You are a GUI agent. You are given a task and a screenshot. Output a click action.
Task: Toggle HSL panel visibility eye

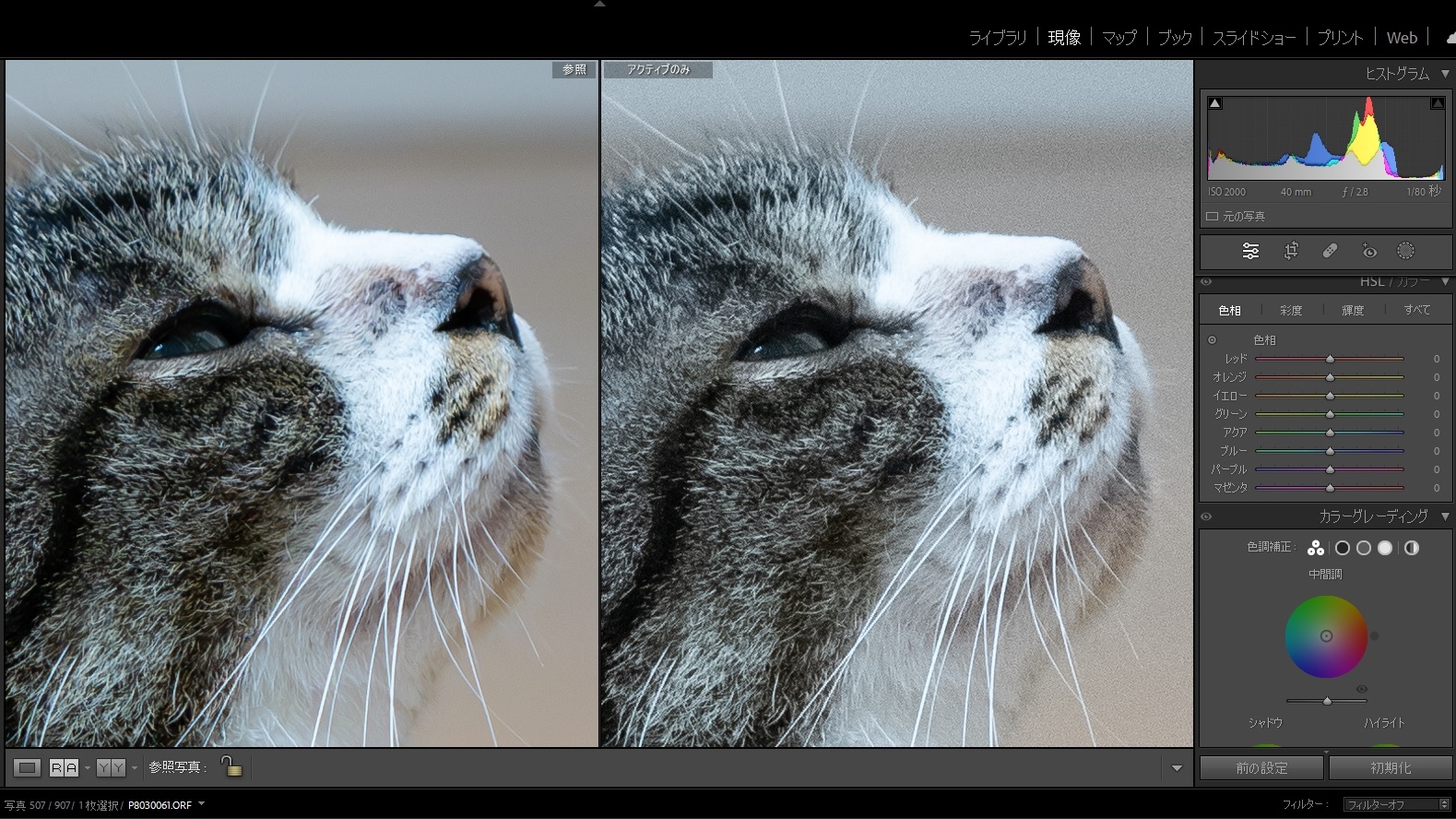(x=1206, y=282)
